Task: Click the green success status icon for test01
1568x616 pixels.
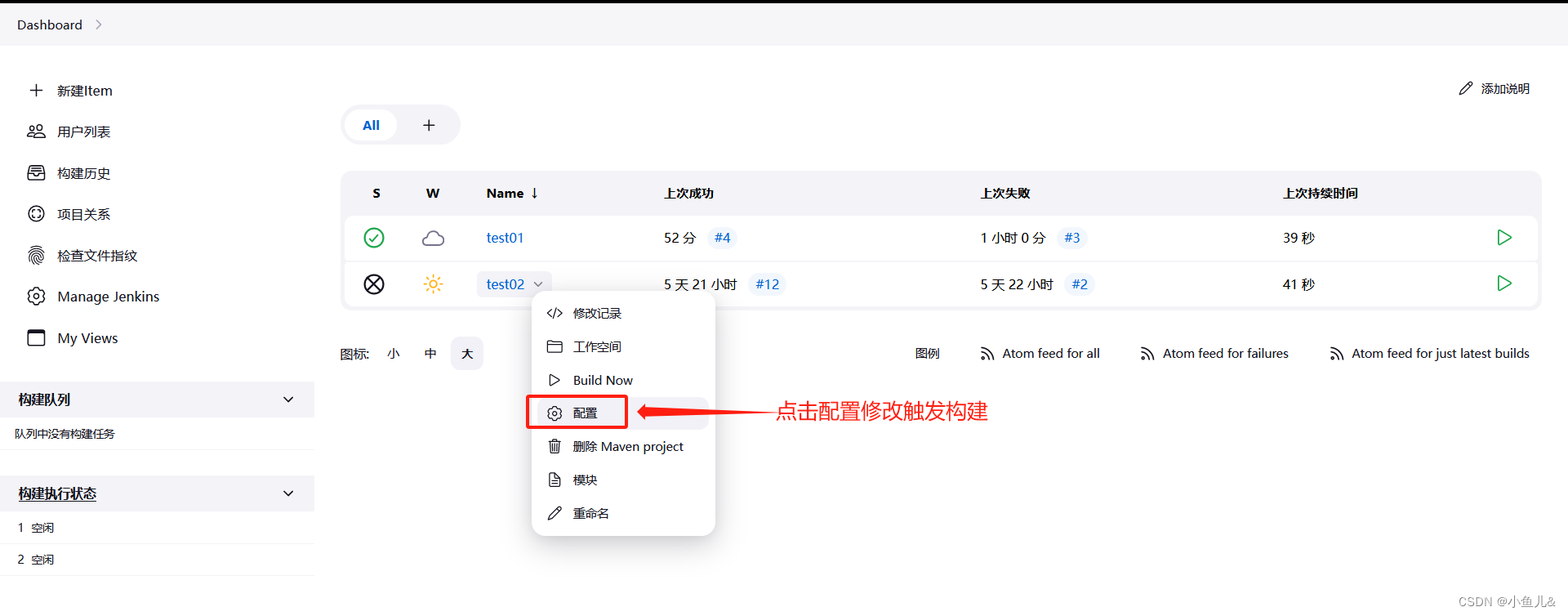Action: [x=374, y=238]
